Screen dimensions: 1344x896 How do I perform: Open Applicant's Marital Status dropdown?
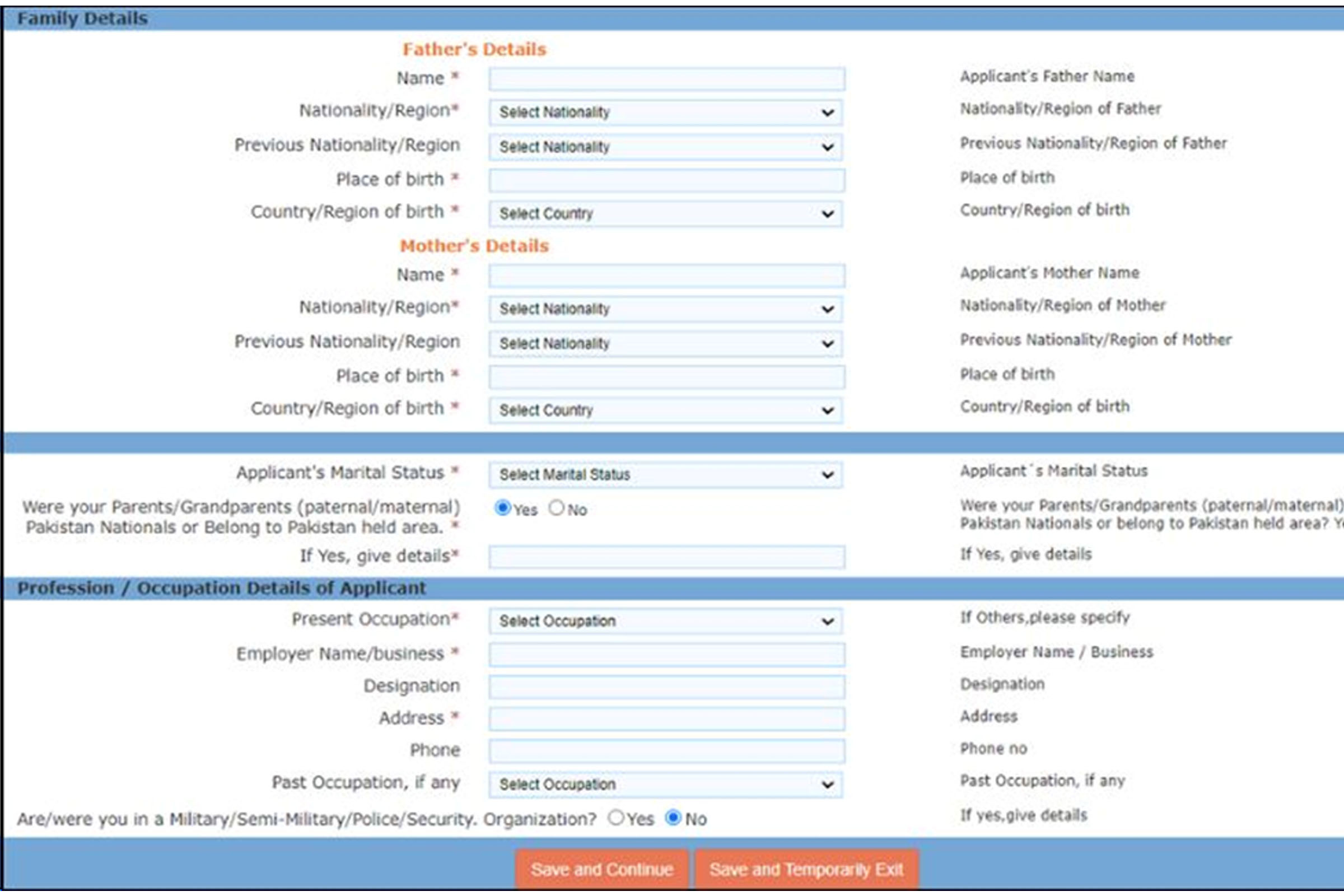point(665,475)
